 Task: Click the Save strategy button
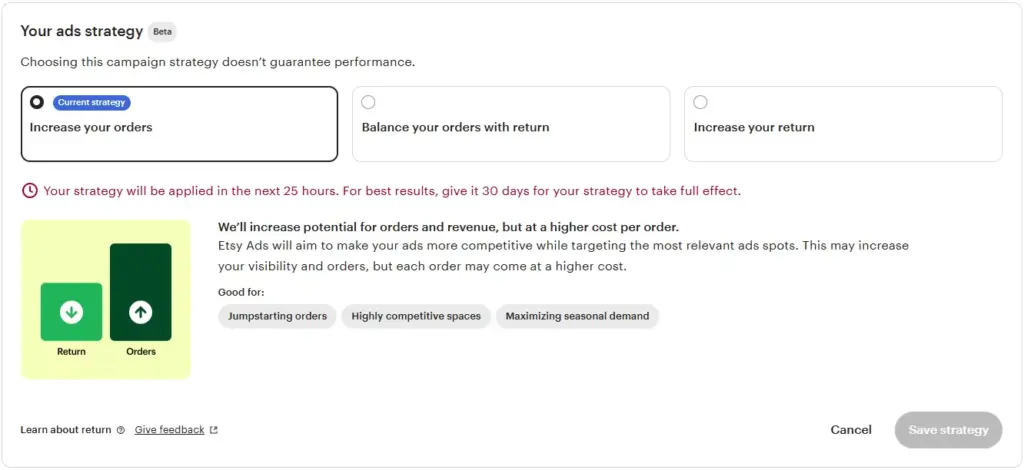tap(948, 430)
